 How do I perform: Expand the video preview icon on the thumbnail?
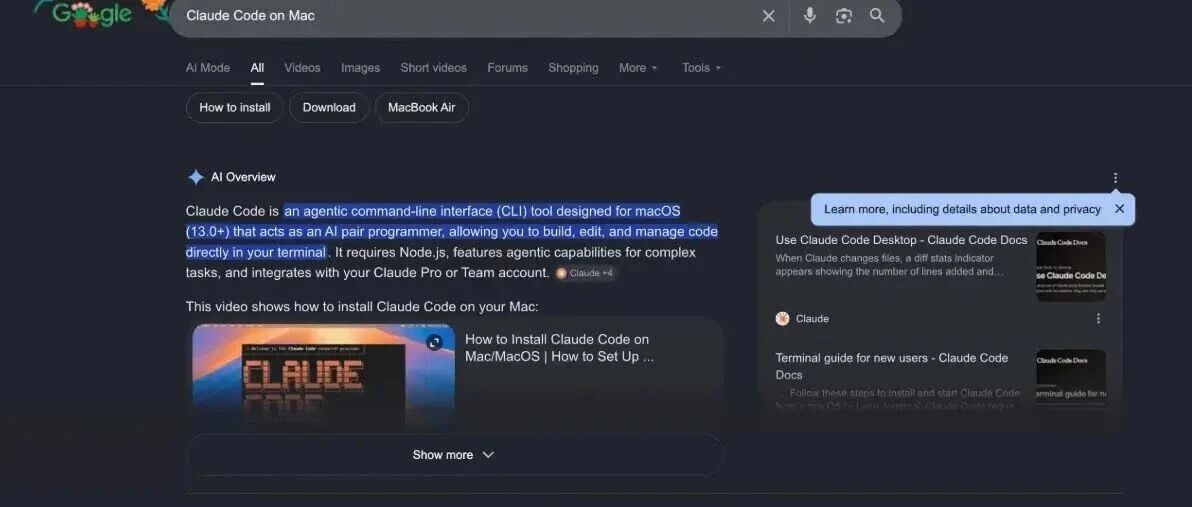pos(434,342)
